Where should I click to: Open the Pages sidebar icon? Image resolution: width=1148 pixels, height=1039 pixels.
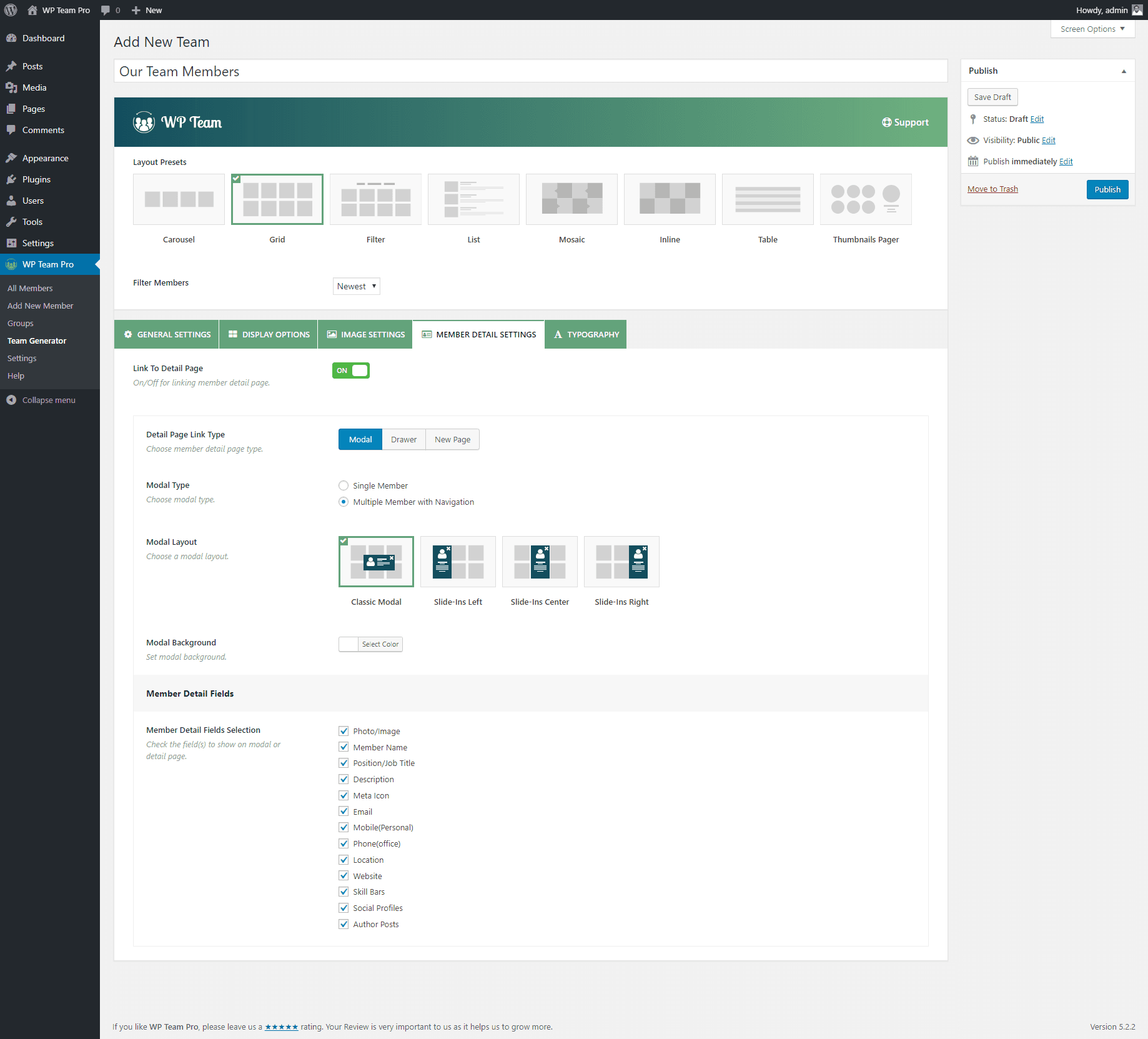[11, 109]
